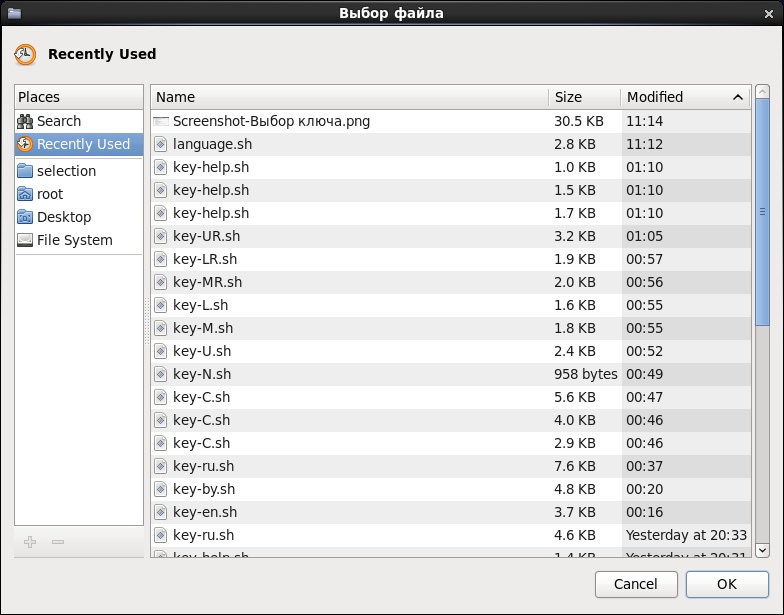Select key-C.sh sized 5.6 KB
Image resolution: width=784 pixels, height=615 pixels.
click(x=451, y=397)
